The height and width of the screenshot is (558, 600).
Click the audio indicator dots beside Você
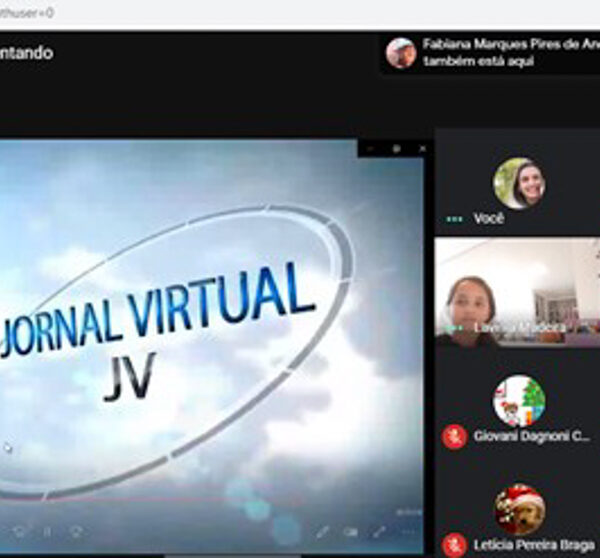(454, 218)
